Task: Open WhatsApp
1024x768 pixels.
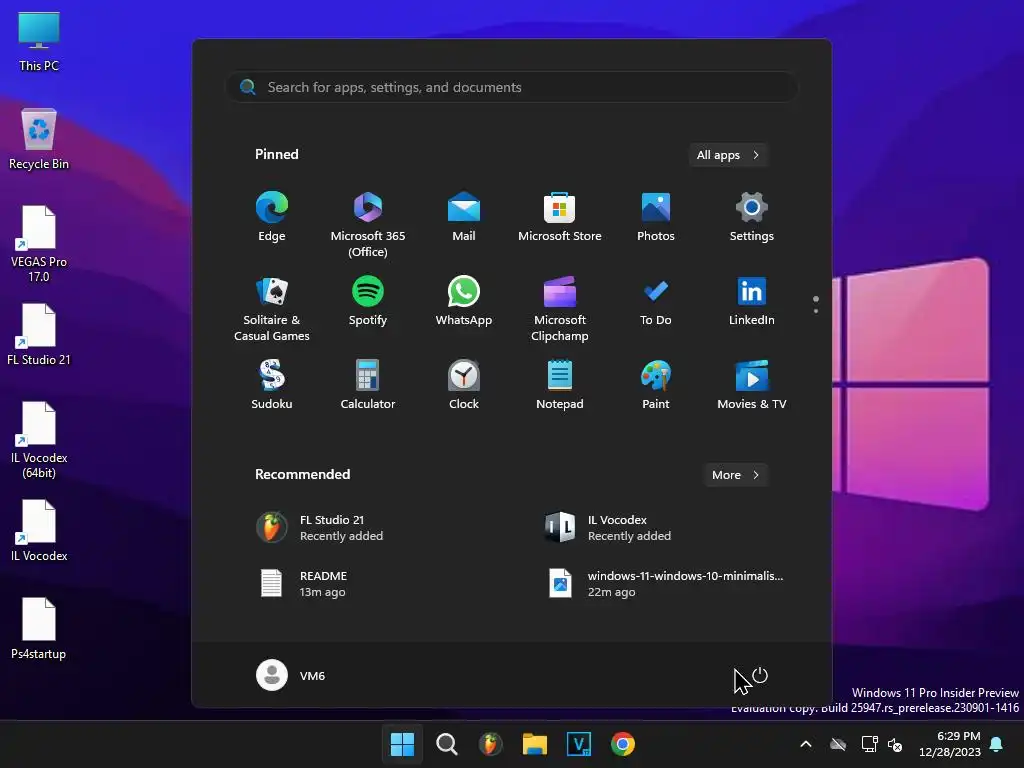Action: pyautogui.click(x=464, y=301)
